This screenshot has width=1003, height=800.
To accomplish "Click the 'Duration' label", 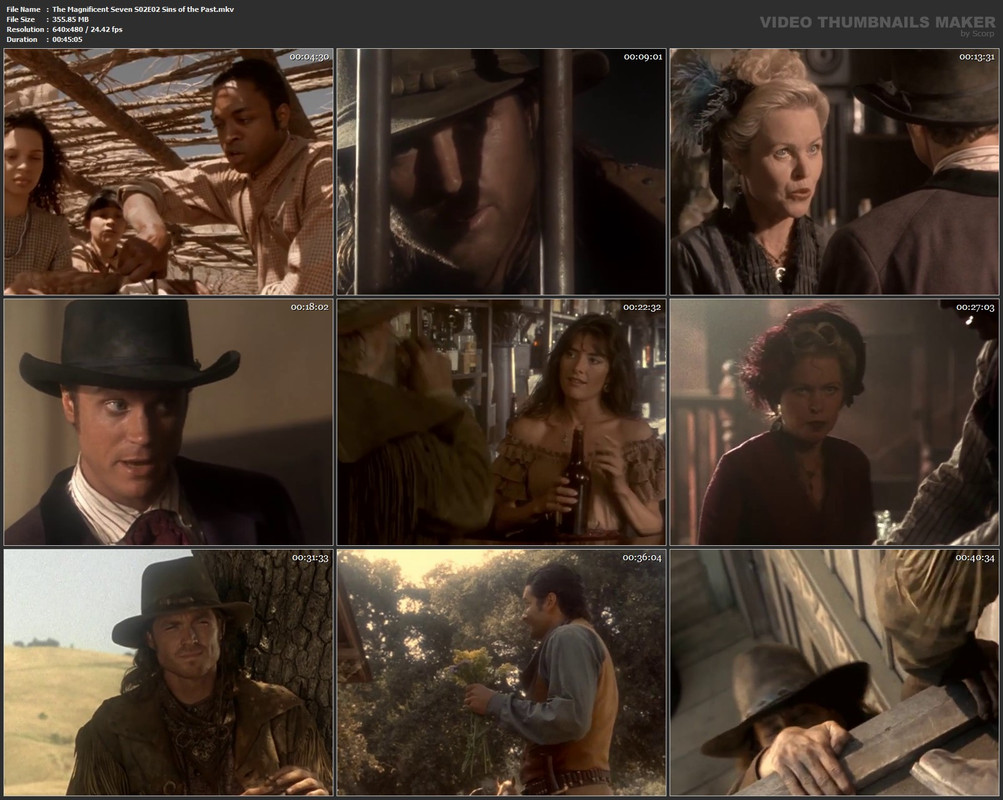I will [x=22, y=40].
